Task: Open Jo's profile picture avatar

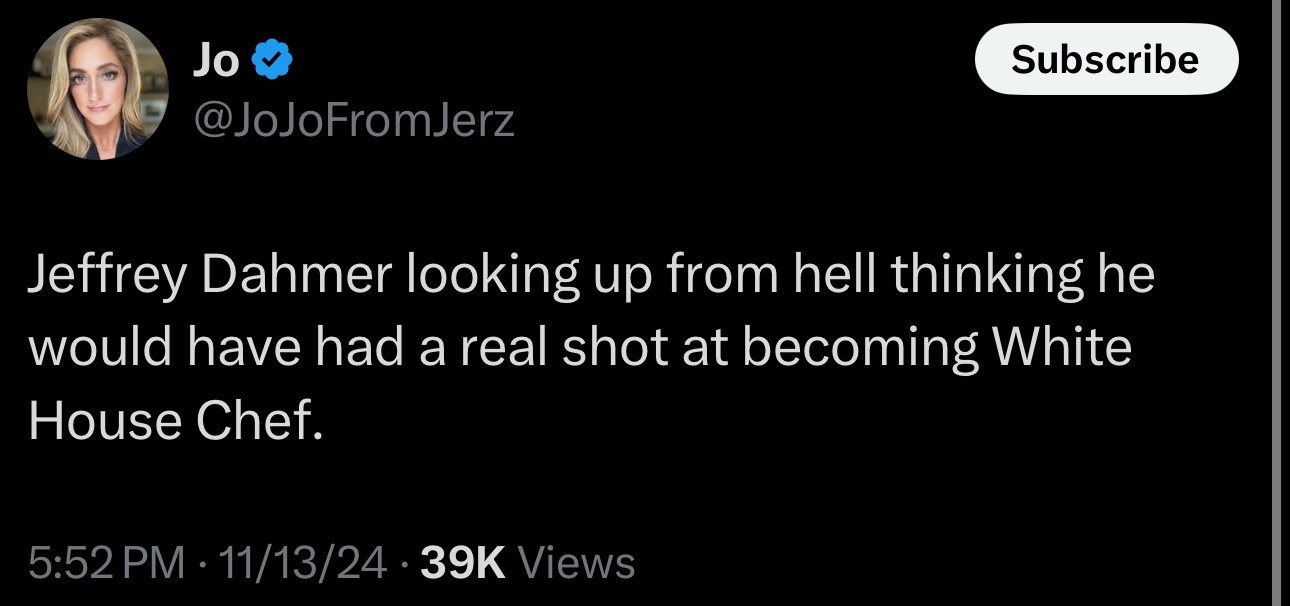Action: (x=97, y=90)
